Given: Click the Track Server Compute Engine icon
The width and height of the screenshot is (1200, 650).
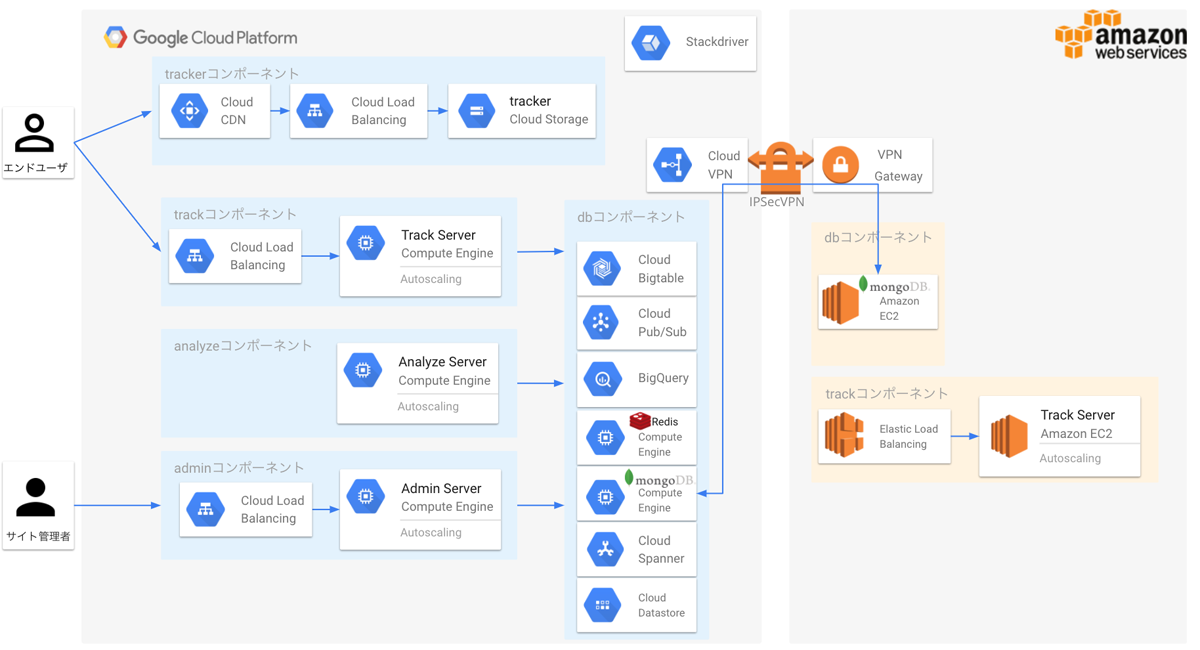Looking at the screenshot, I should point(366,242).
